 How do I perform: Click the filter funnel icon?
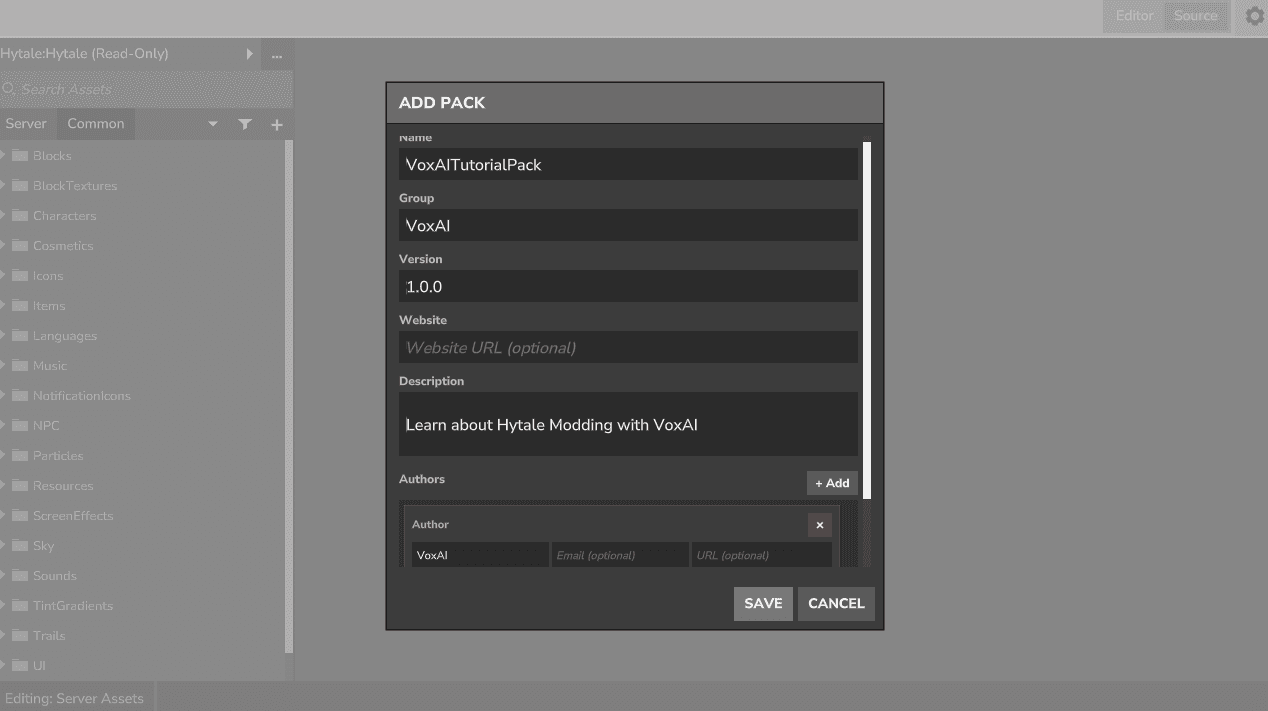pyautogui.click(x=245, y=124)
